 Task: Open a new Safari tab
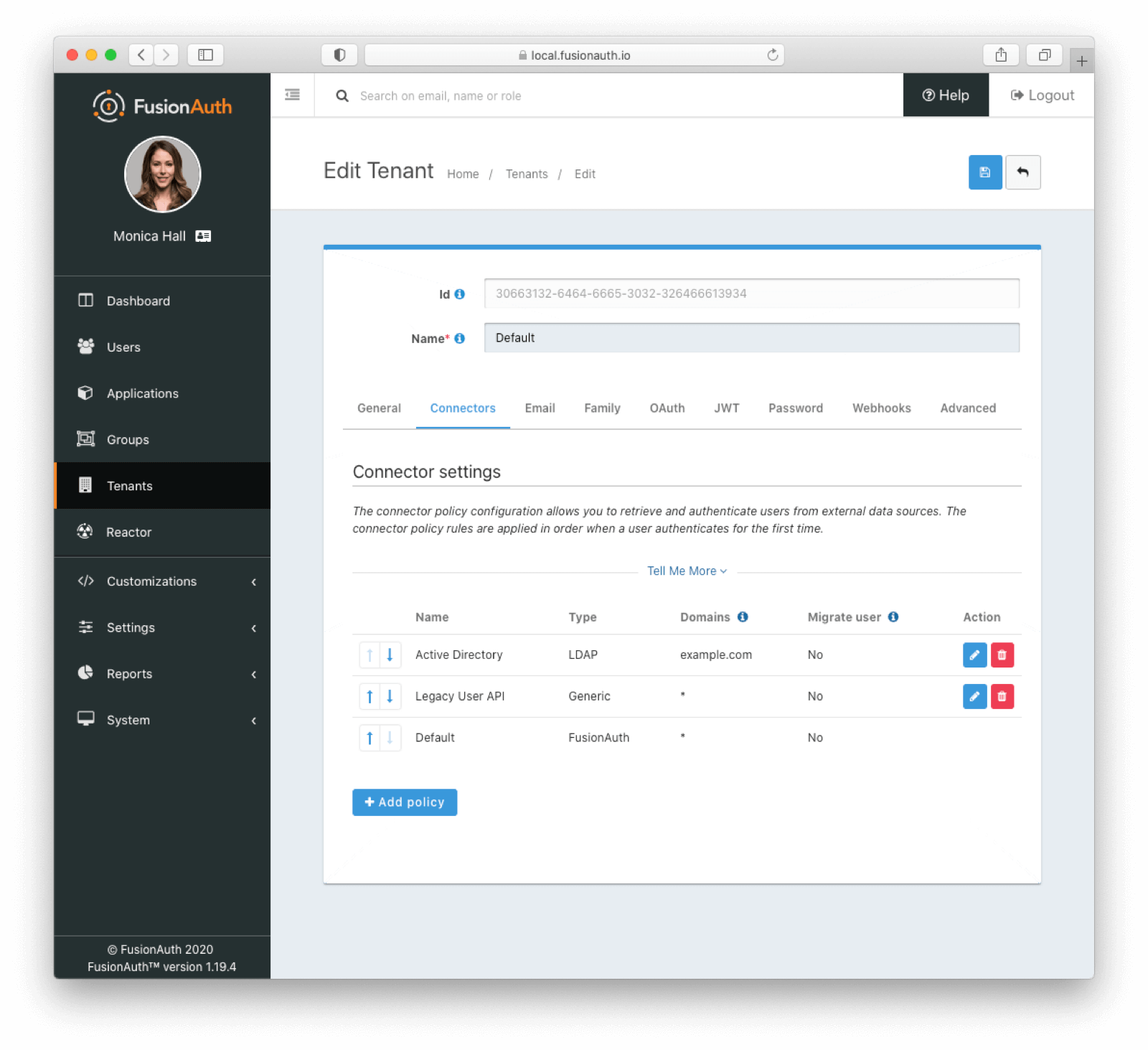(1081, 61)
